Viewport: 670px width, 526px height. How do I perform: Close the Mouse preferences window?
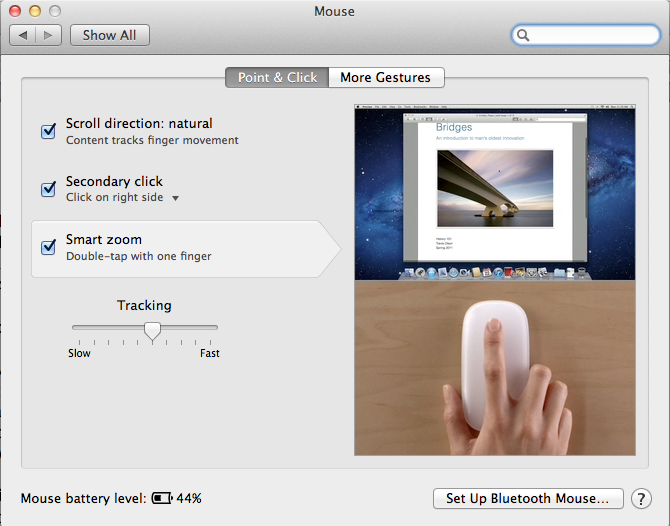pos(15,11)
